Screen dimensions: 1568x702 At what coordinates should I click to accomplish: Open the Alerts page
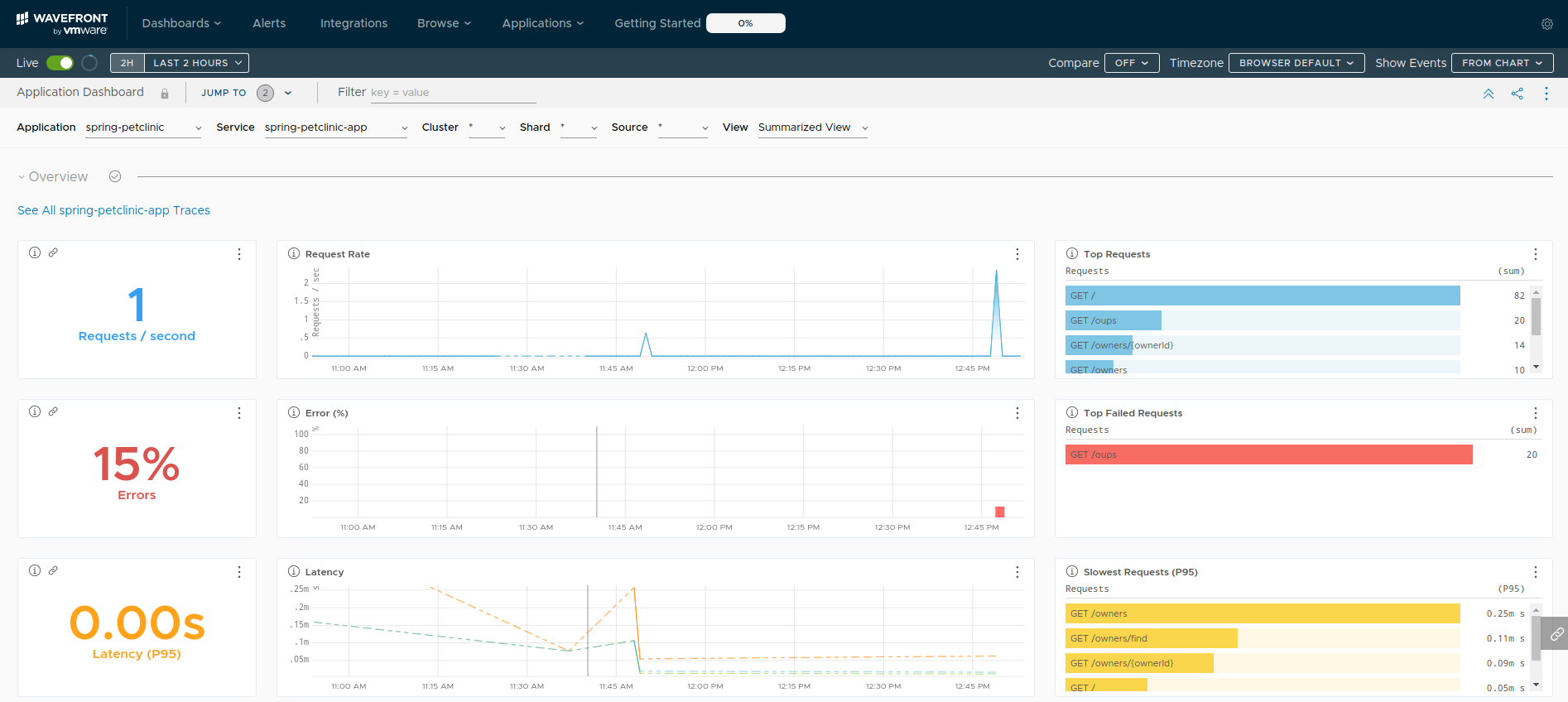269,23
